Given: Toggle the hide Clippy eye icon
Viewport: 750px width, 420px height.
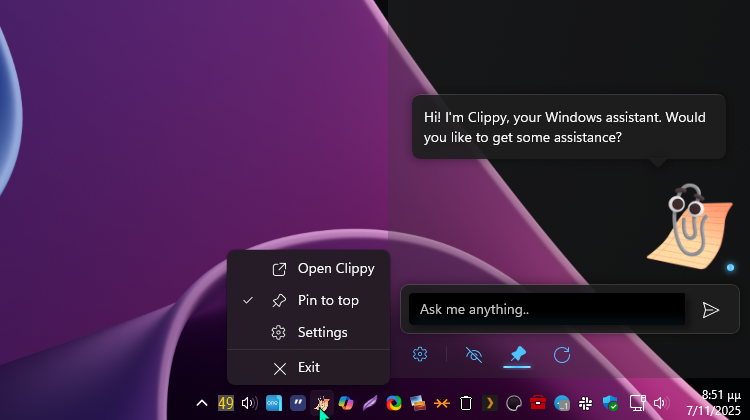Looking at the screenshot, I should 474,355.
